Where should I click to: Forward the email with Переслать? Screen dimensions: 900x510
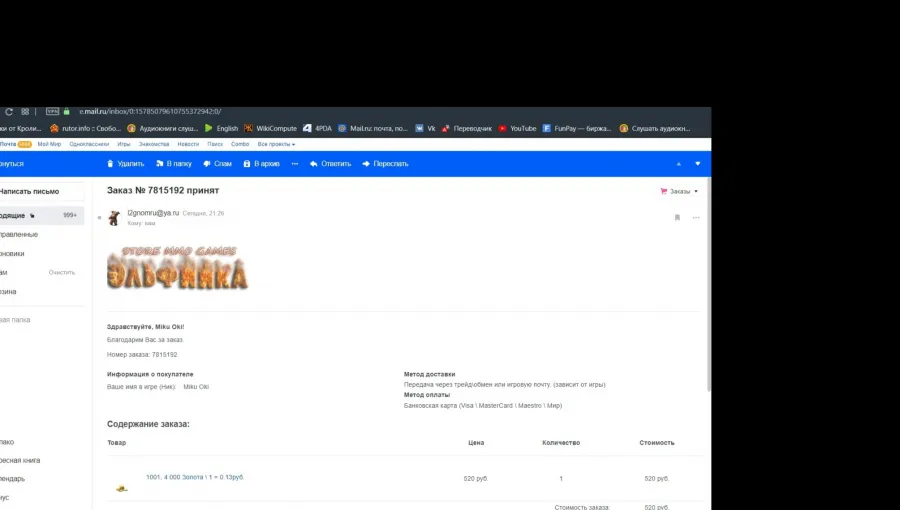coord(386,164)
